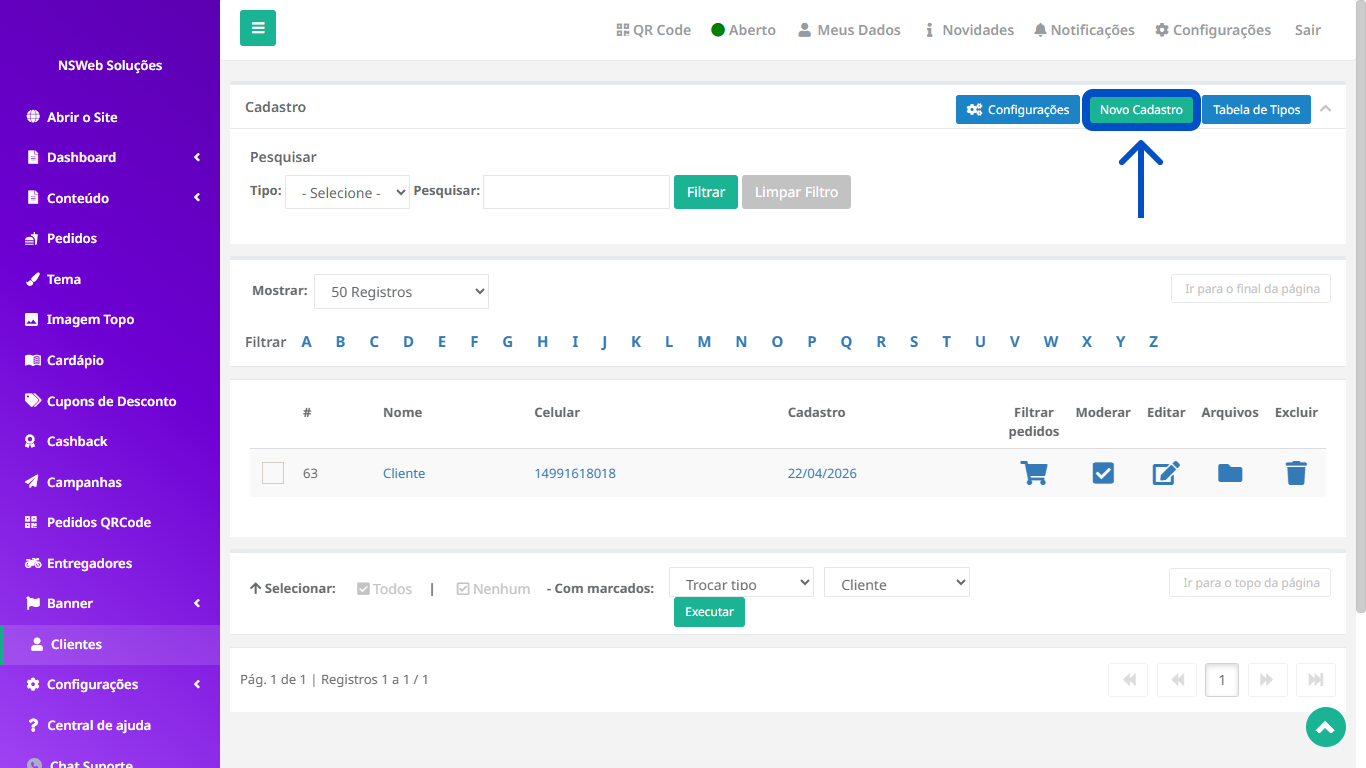The image size is (1366, 768).
Task: Select Todos records checkbox
Action: [384, 589]
